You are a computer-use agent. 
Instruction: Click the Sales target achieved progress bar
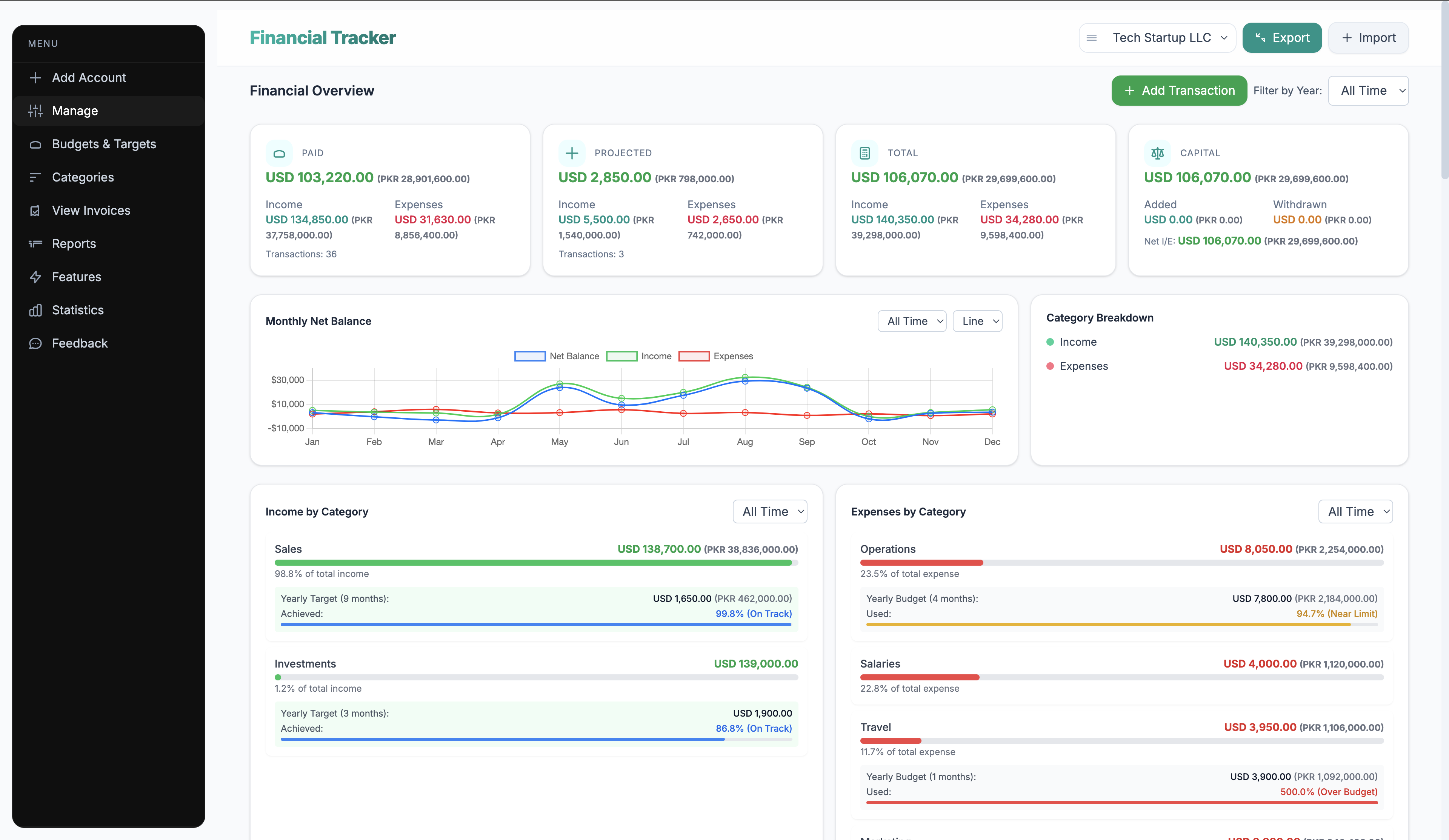pyautogui.click(x=535, y=625)
